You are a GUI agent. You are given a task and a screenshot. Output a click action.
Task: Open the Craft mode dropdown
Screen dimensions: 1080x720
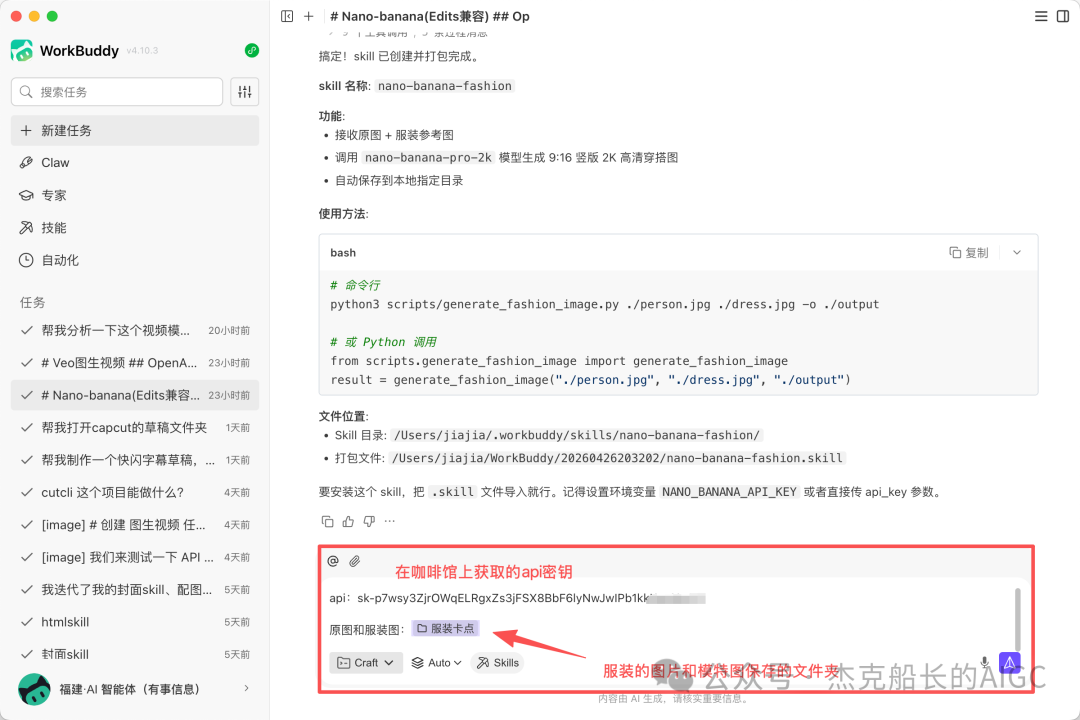366,663
